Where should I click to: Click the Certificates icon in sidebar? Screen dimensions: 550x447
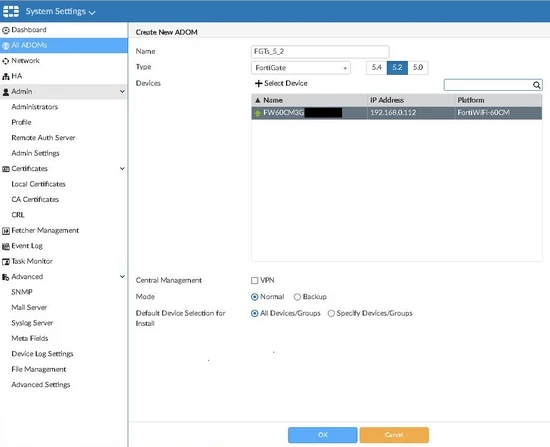click(6, 169)
